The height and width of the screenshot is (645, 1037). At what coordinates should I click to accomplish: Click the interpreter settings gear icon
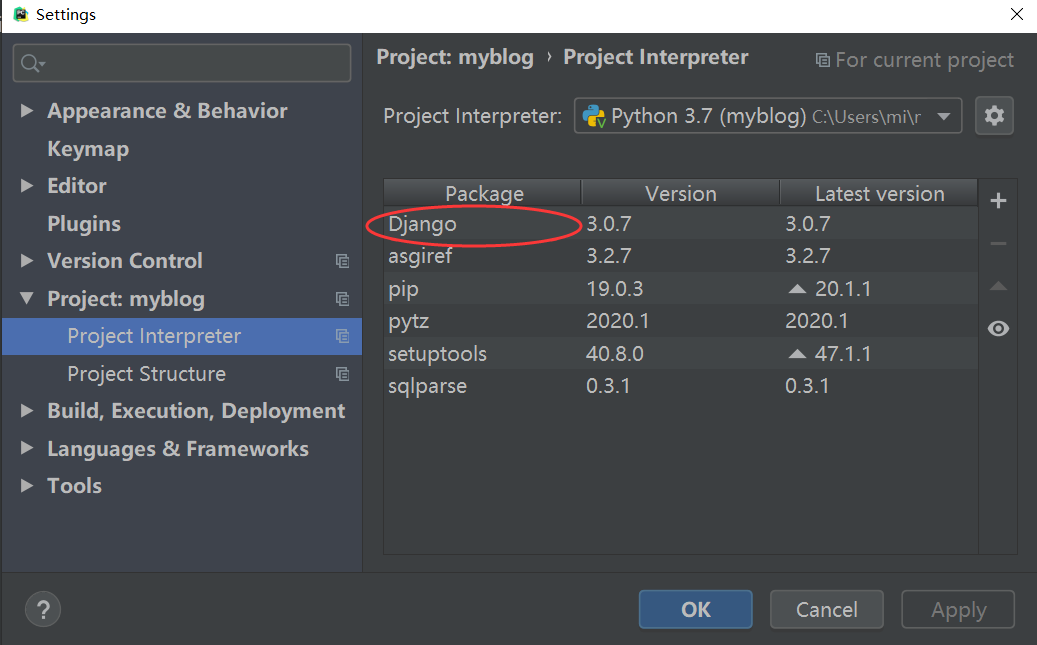click(x=994, y=116)
